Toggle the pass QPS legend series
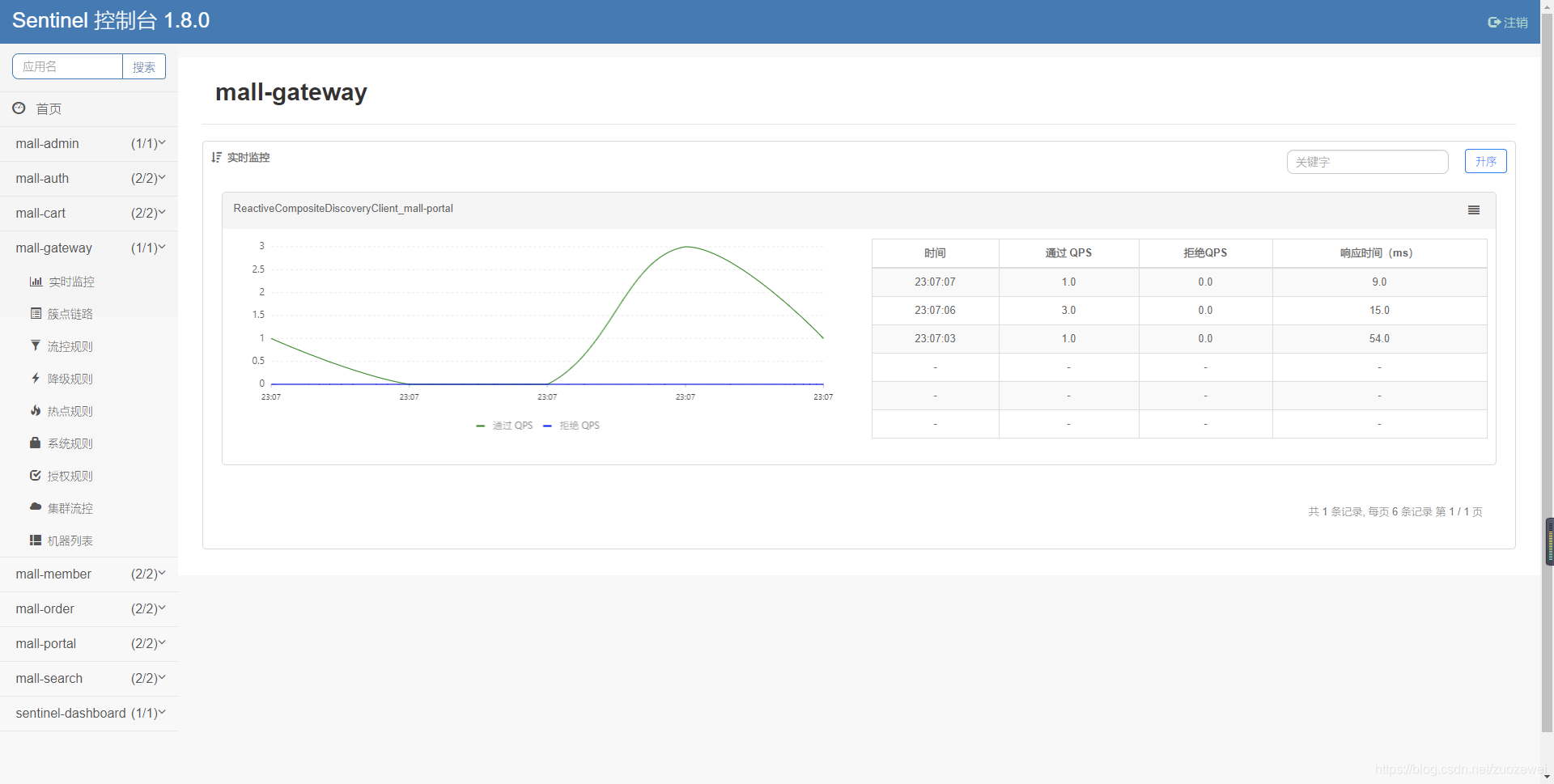Screen dimensions: 1554x784 coord(505,426)
